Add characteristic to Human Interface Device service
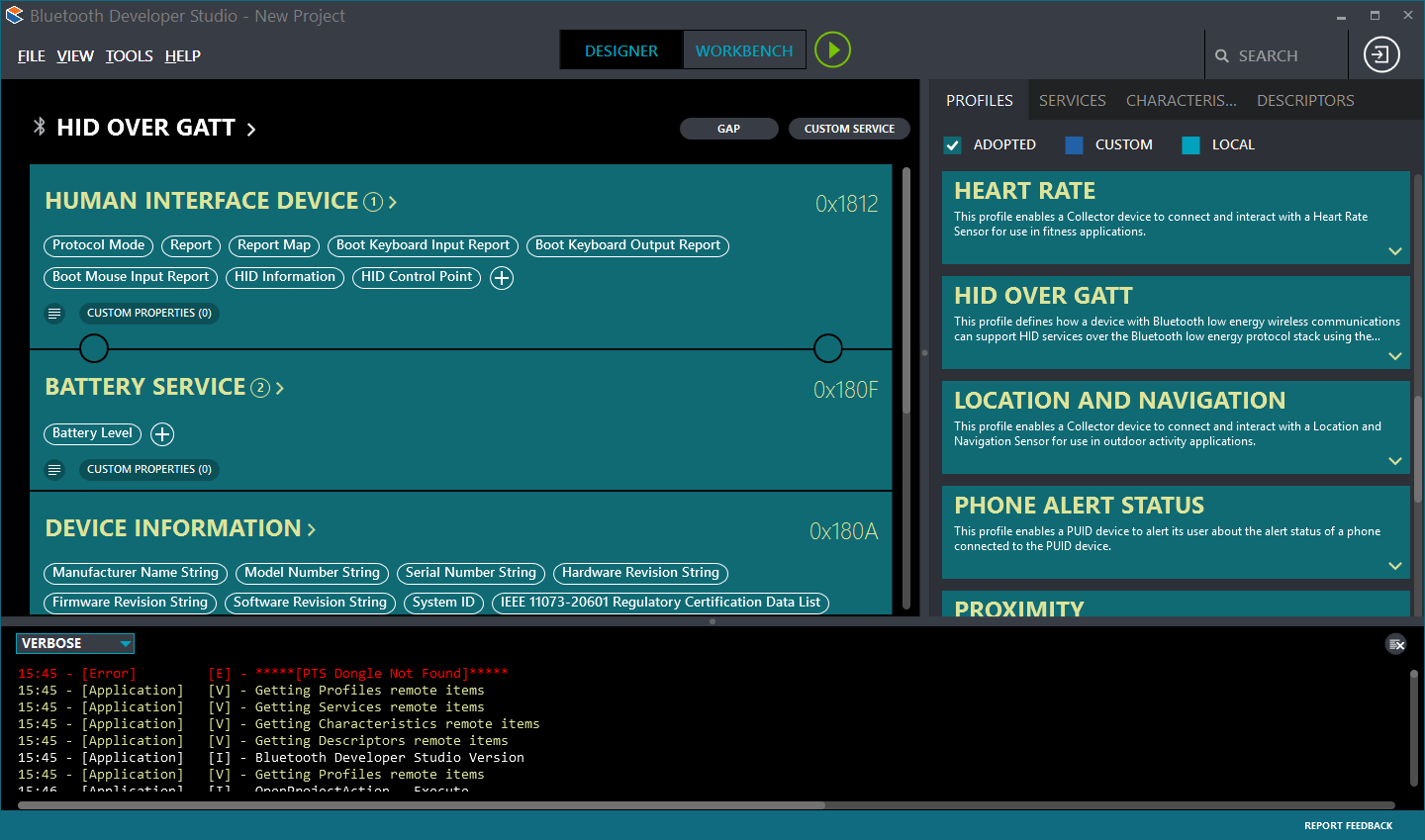The width and height of the screenshot is (1425, 840). (502, 278)
